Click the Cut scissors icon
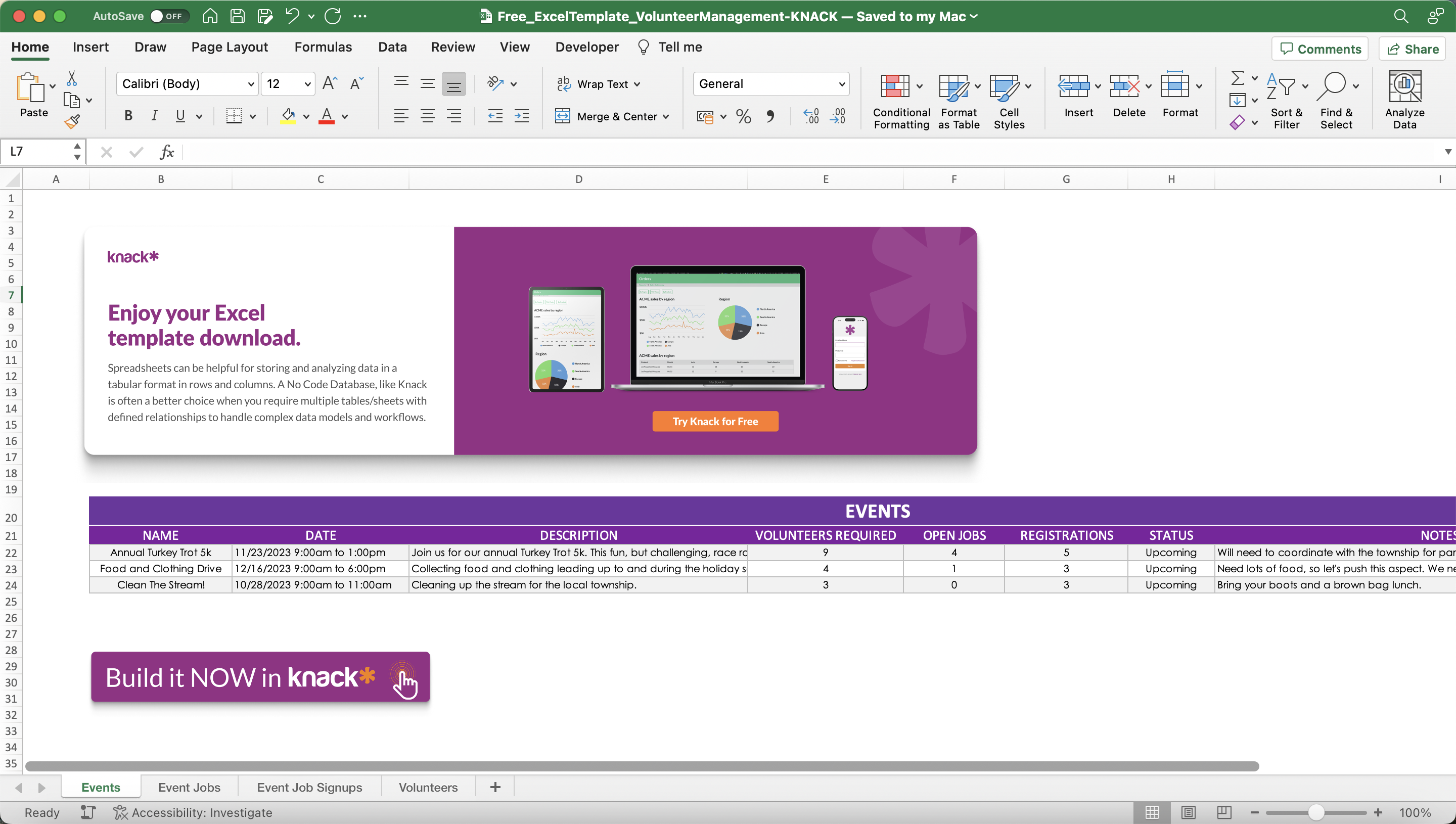Viewport: 1456px width, 824px height. (x=72, y=78)
